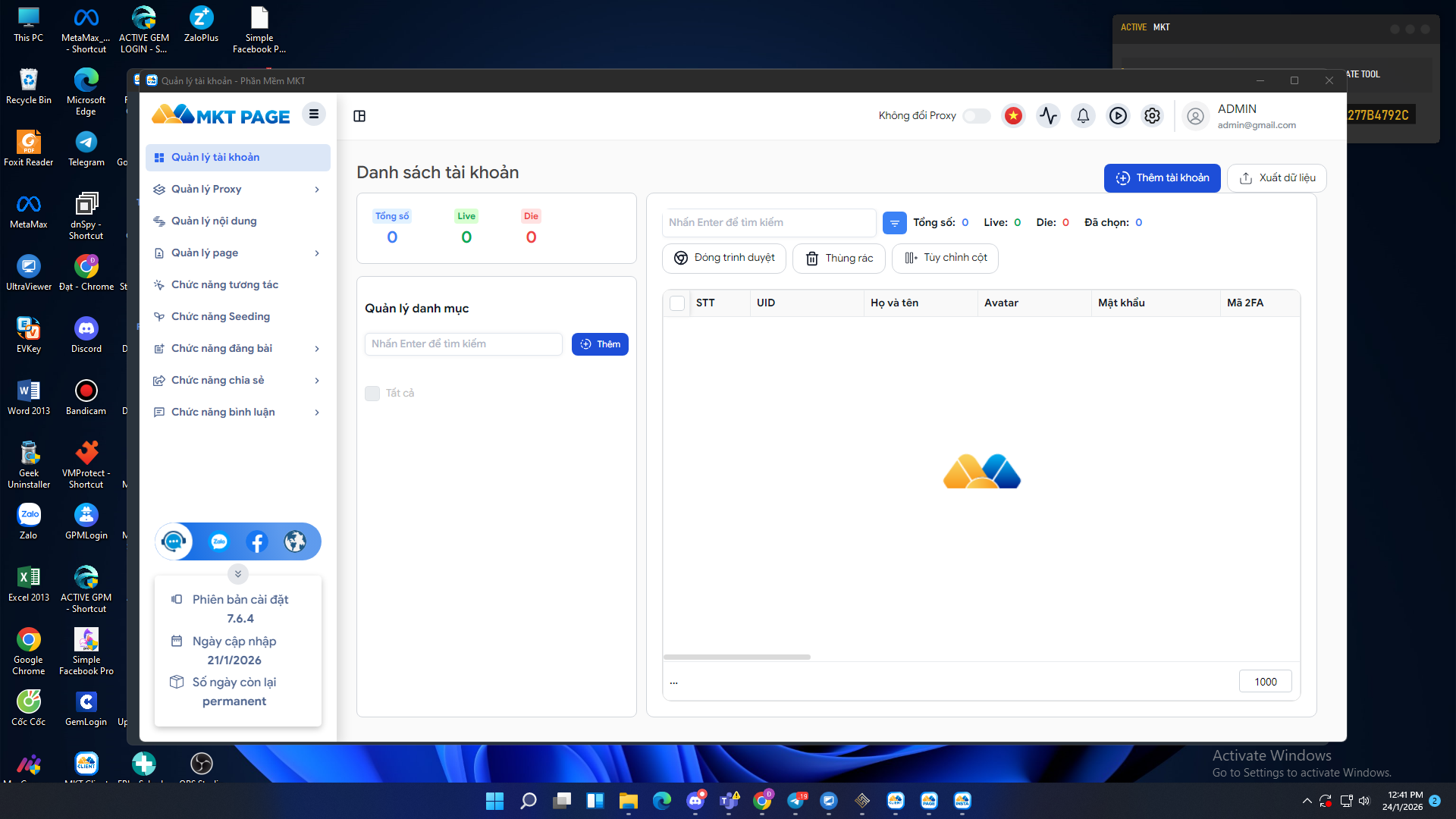The image size is (1456, 819).
Task: Open the notifications bell
Action: 1083,116
